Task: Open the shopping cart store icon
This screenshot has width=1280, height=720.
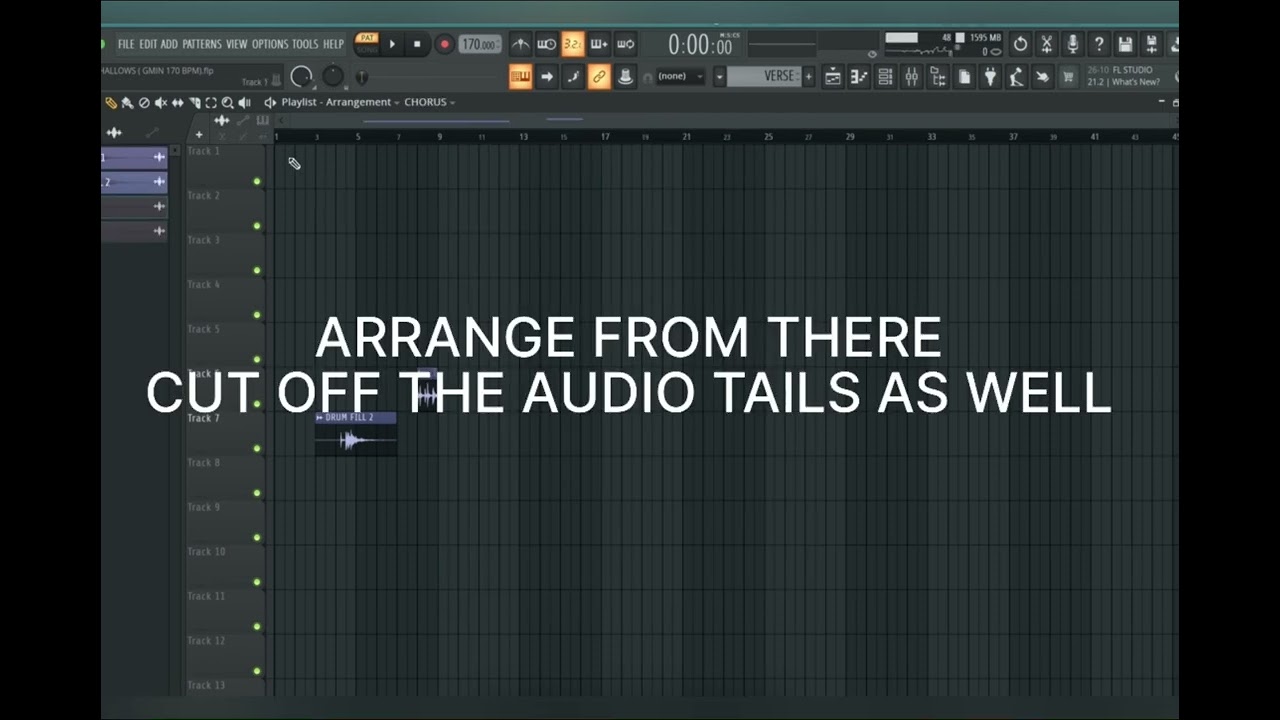Action: pyautogui.click(x=1068, y=76)
